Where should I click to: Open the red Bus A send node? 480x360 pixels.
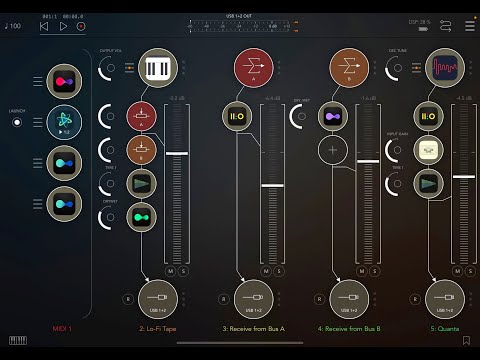point(141,116)
